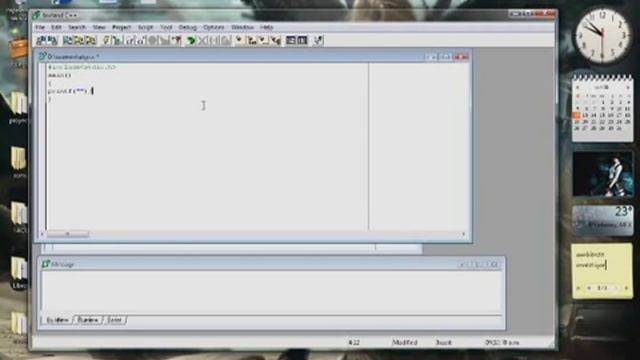Open the Script menu
This screenshot has height=360, width=640.
[x=145, y=27]
